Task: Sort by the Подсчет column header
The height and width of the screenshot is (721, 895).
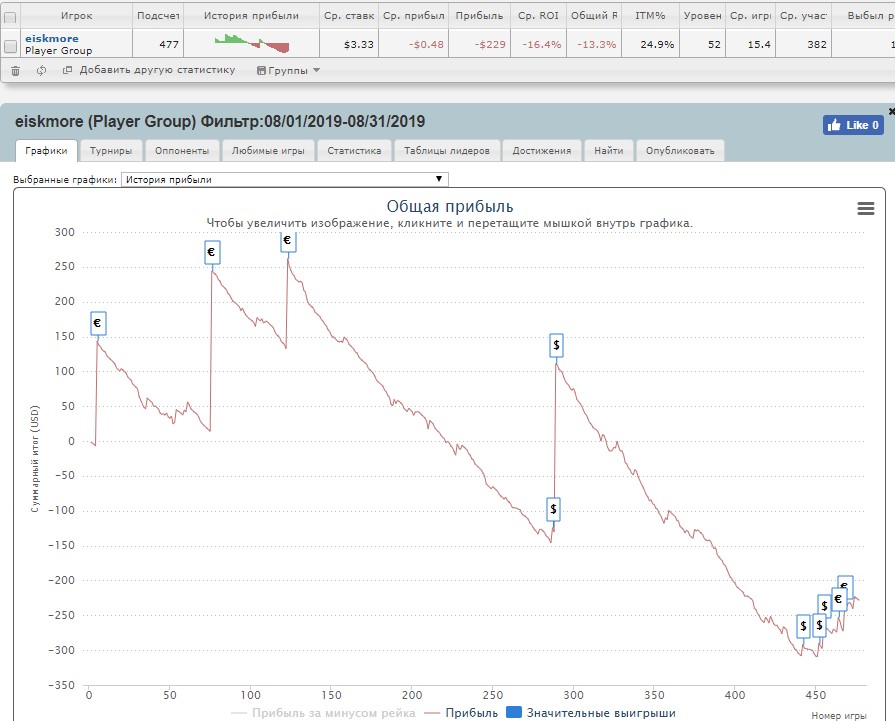Action: [x=158, y=16]
